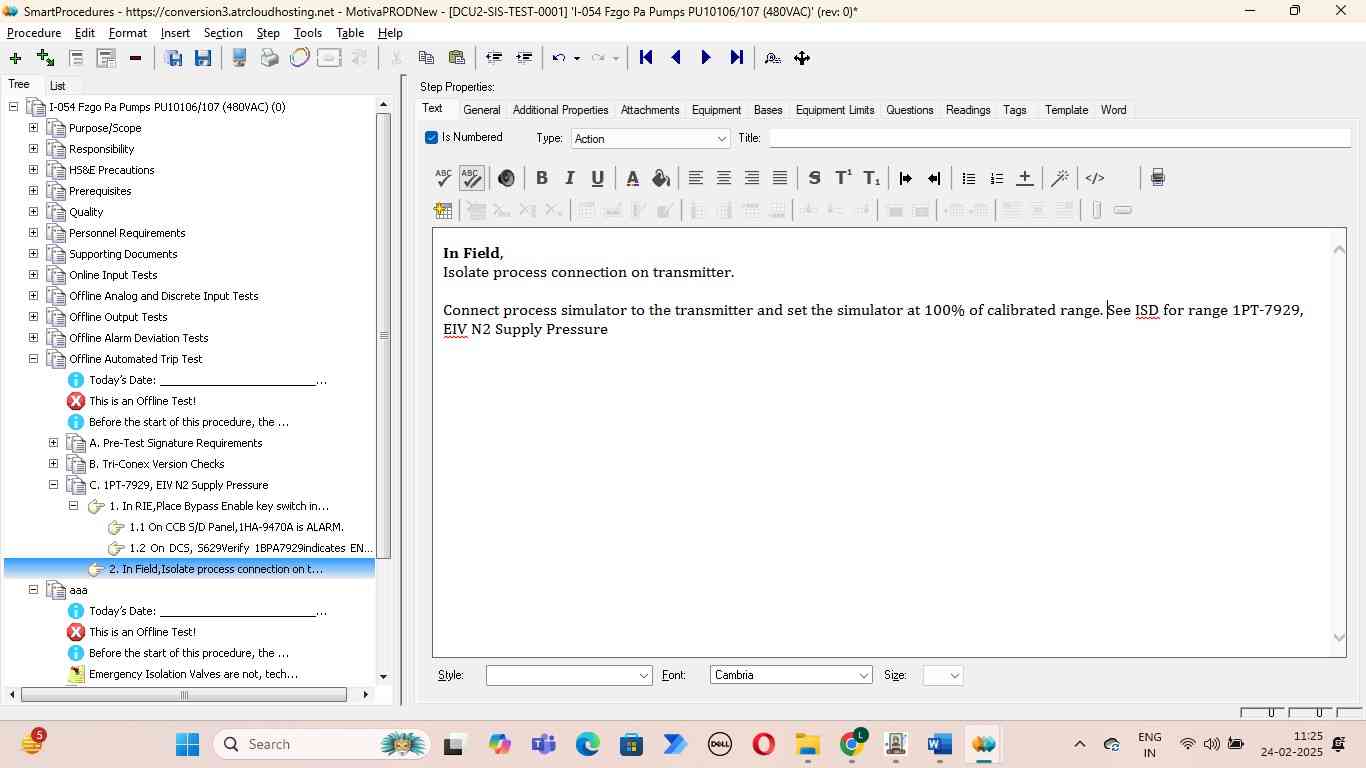The image size is (1366, 768).
Task: Open the Size dropdown
Action: [943, 675]
